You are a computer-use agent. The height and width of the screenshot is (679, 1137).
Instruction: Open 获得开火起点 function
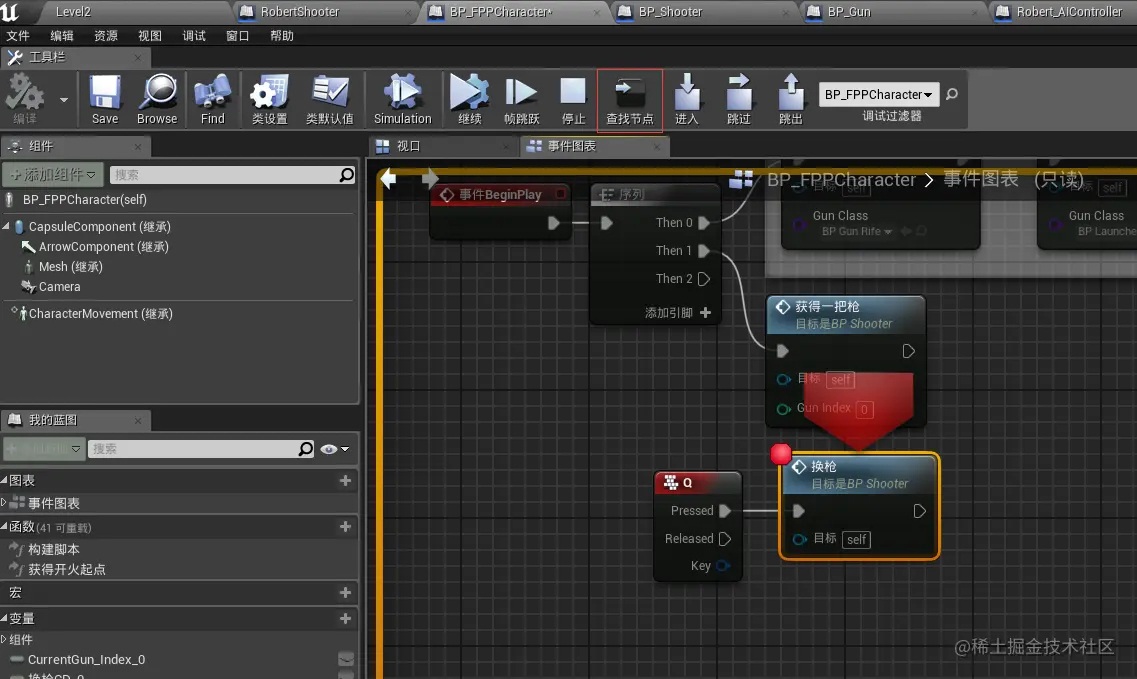click(x=67, y=569)
